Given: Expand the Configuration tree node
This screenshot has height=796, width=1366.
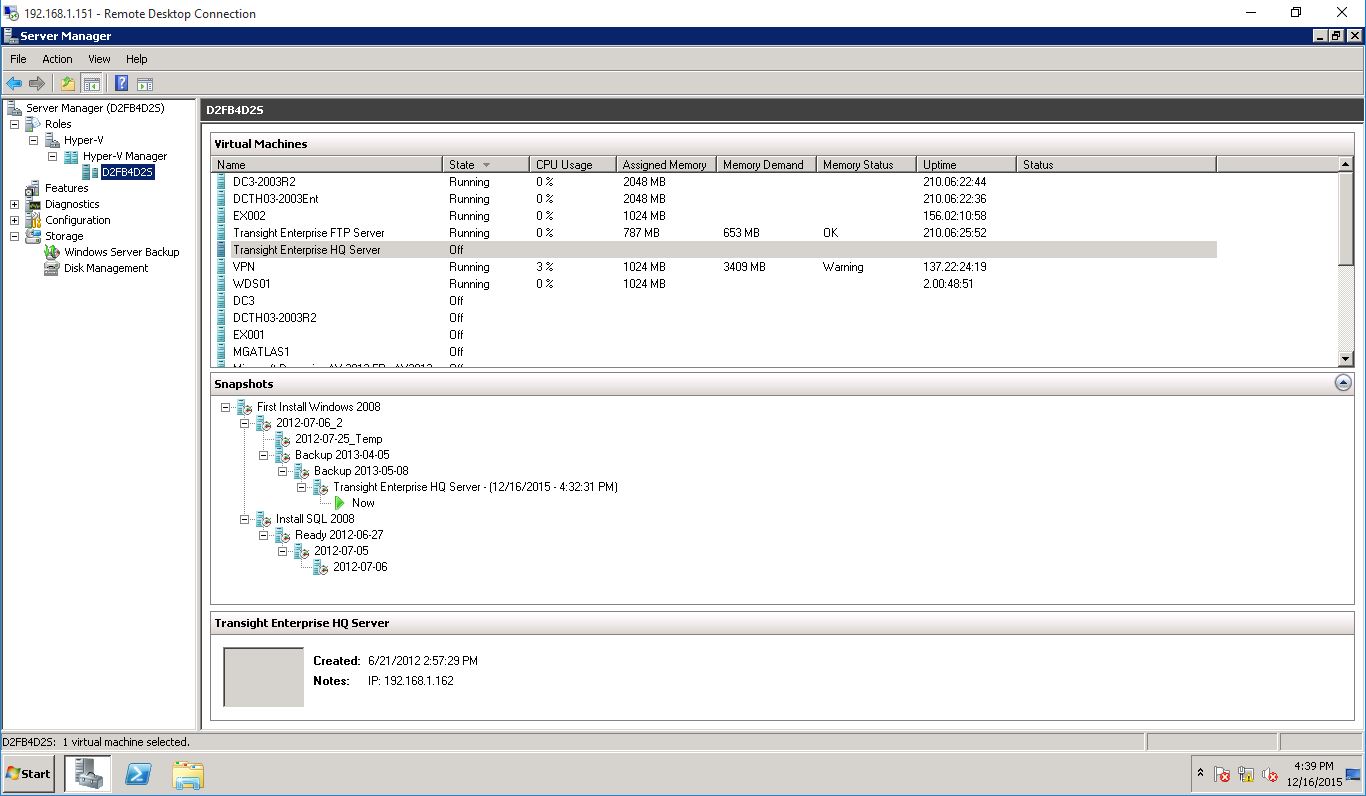Looking at the screenshot, I should [15, 220].
